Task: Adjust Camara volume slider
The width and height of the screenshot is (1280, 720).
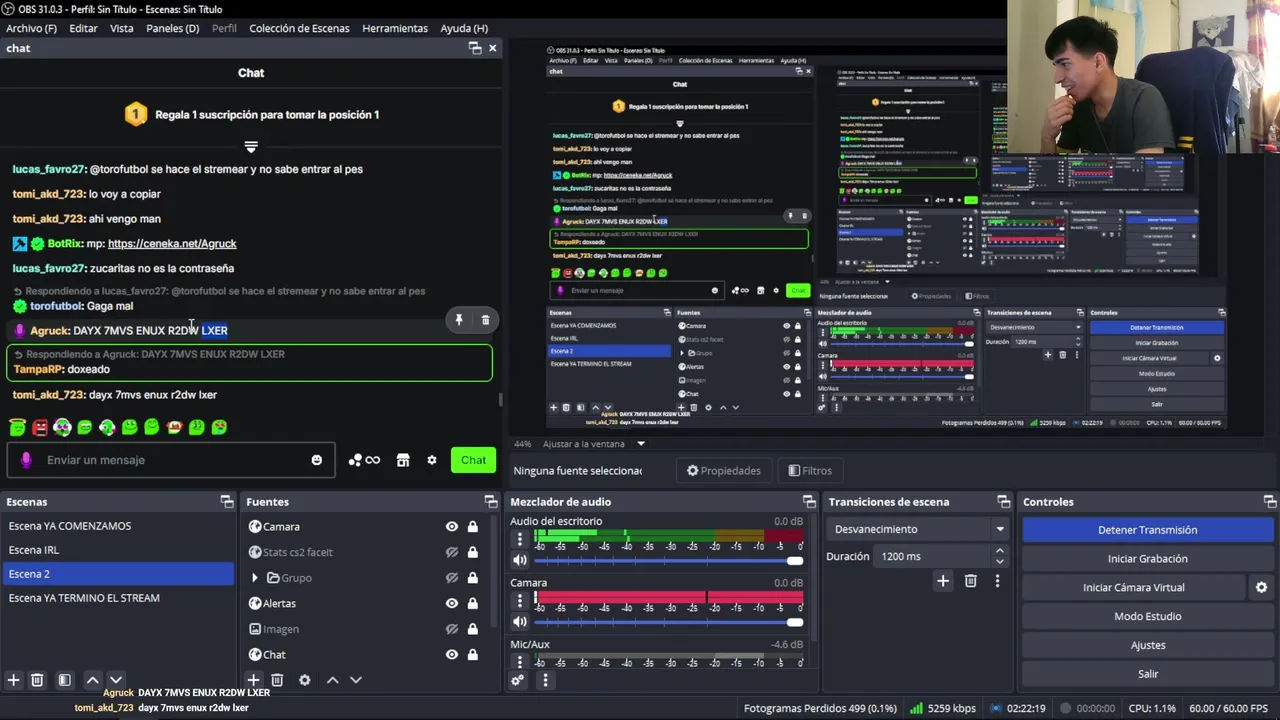Action: [669, 622]
